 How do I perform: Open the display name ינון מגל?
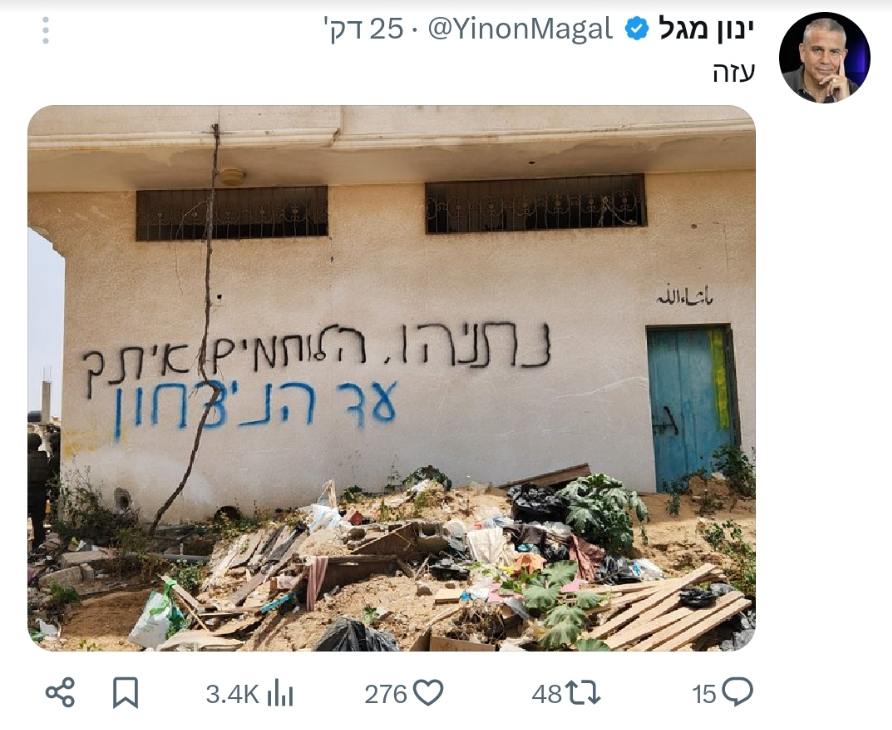(707, 28)
